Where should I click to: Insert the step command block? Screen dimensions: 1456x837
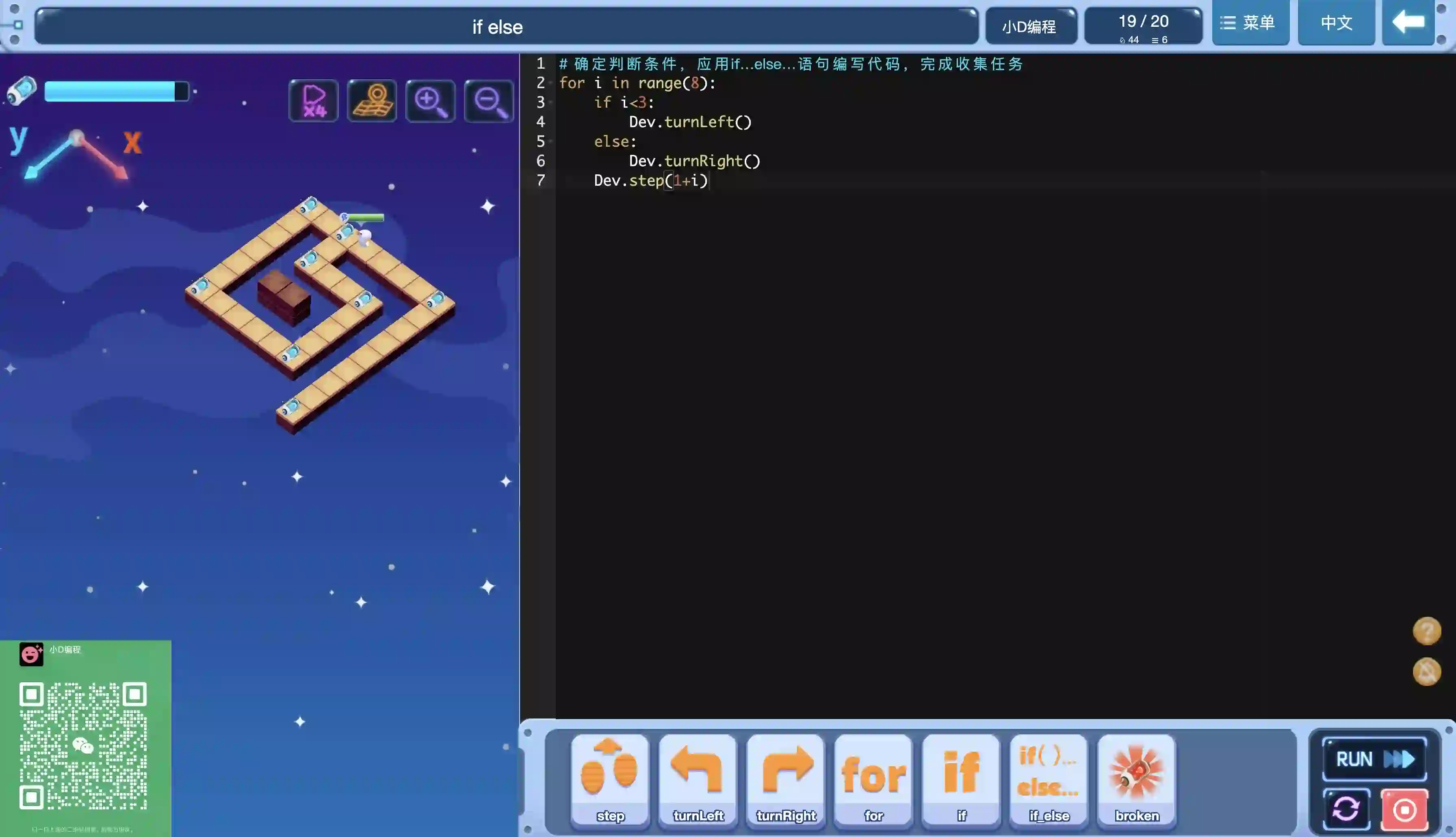point(610,779)
